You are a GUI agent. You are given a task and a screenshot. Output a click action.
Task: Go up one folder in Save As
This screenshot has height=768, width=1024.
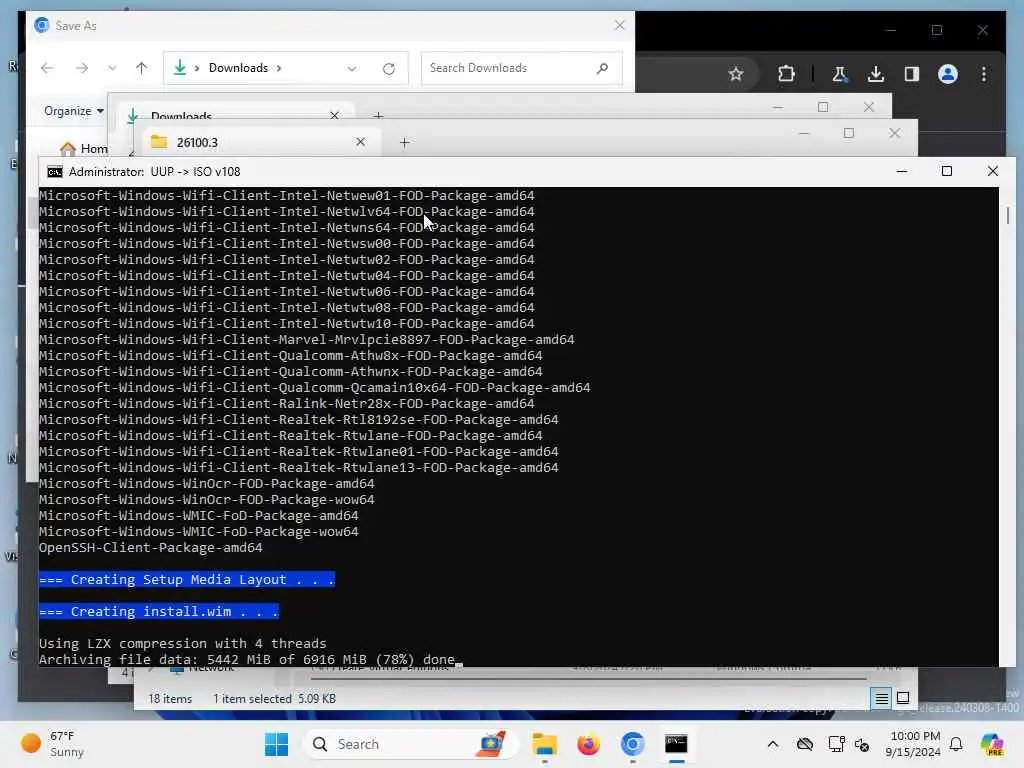(141, 68)
